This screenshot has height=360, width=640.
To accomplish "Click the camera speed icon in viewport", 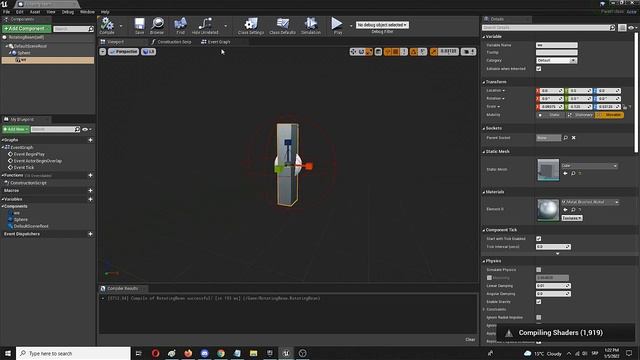I will 468,52.
